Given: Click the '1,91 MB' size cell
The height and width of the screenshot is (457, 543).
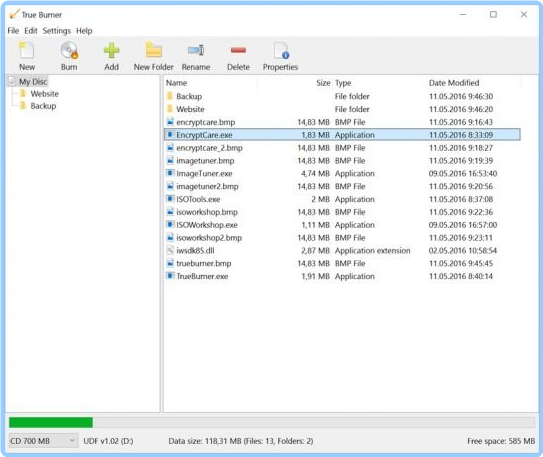Looking at the screenshot, I should tap(315, 276).
